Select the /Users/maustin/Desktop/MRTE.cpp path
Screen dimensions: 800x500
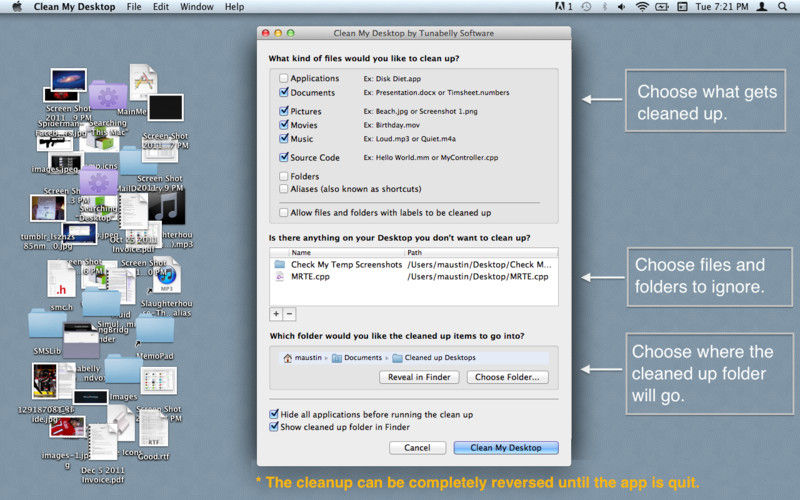pos(478,277)
